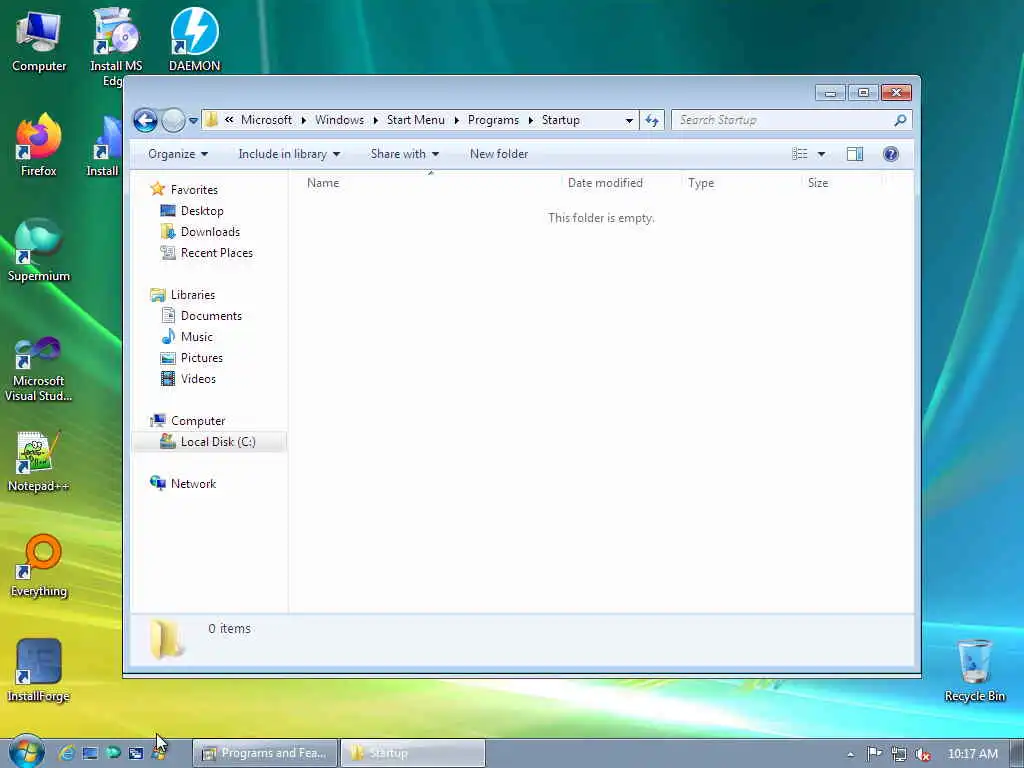Open the Documents library
The width and height of the screenshot is (1024, 768).
[211, 316]
